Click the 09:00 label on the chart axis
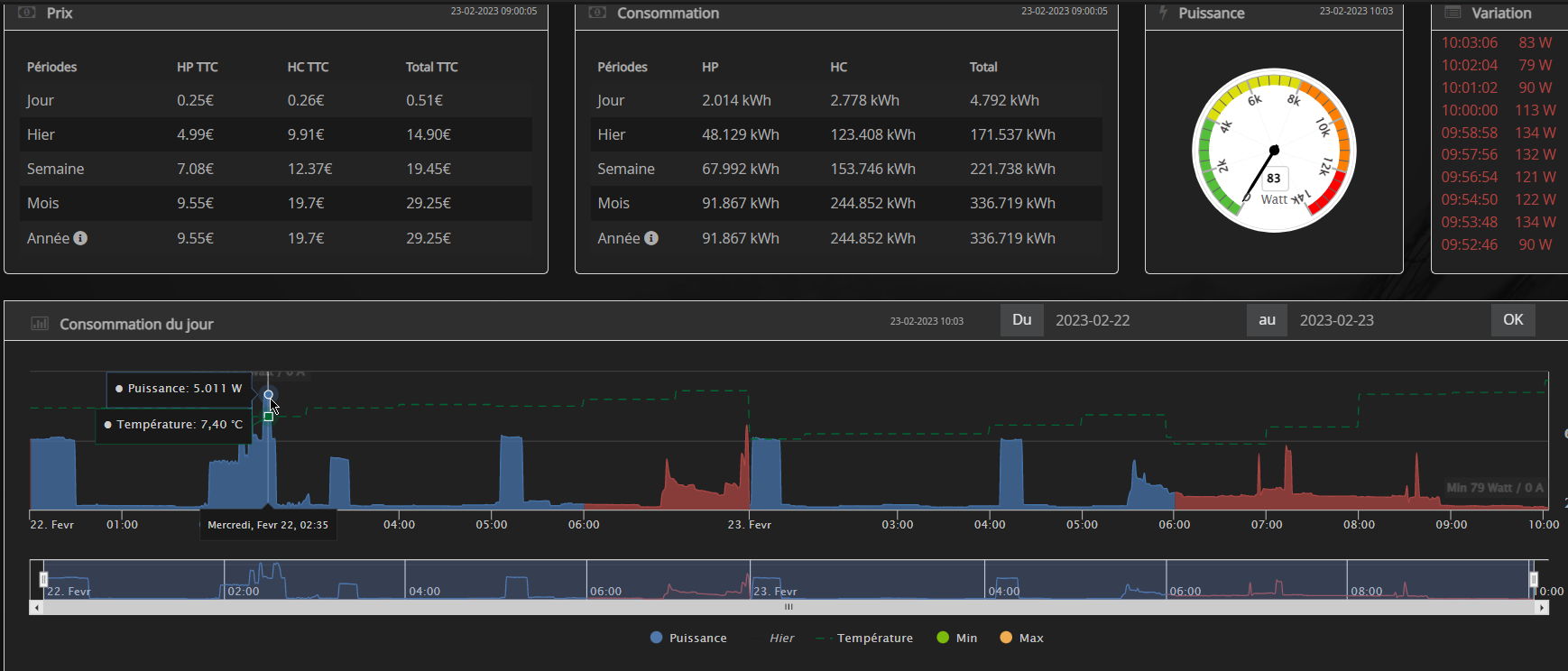Screen dimensions: 1568x671 [1452, 524]
